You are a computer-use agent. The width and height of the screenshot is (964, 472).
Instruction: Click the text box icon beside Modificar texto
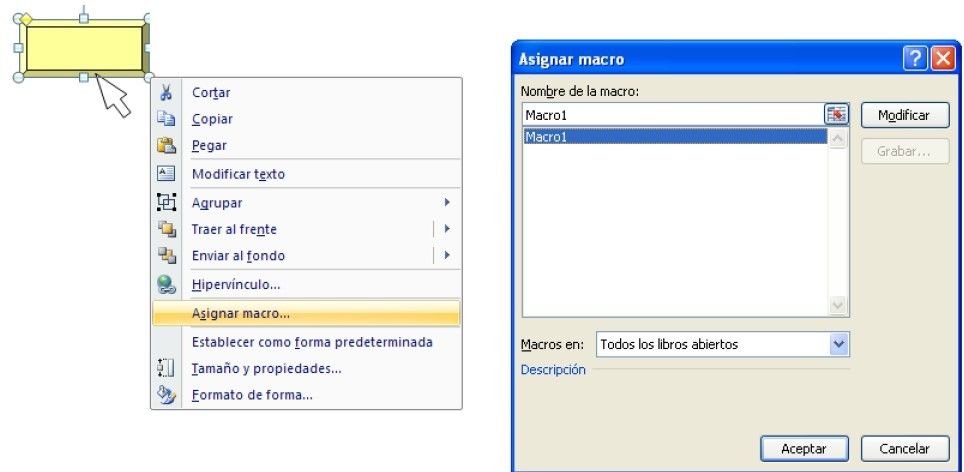(166, 173)
